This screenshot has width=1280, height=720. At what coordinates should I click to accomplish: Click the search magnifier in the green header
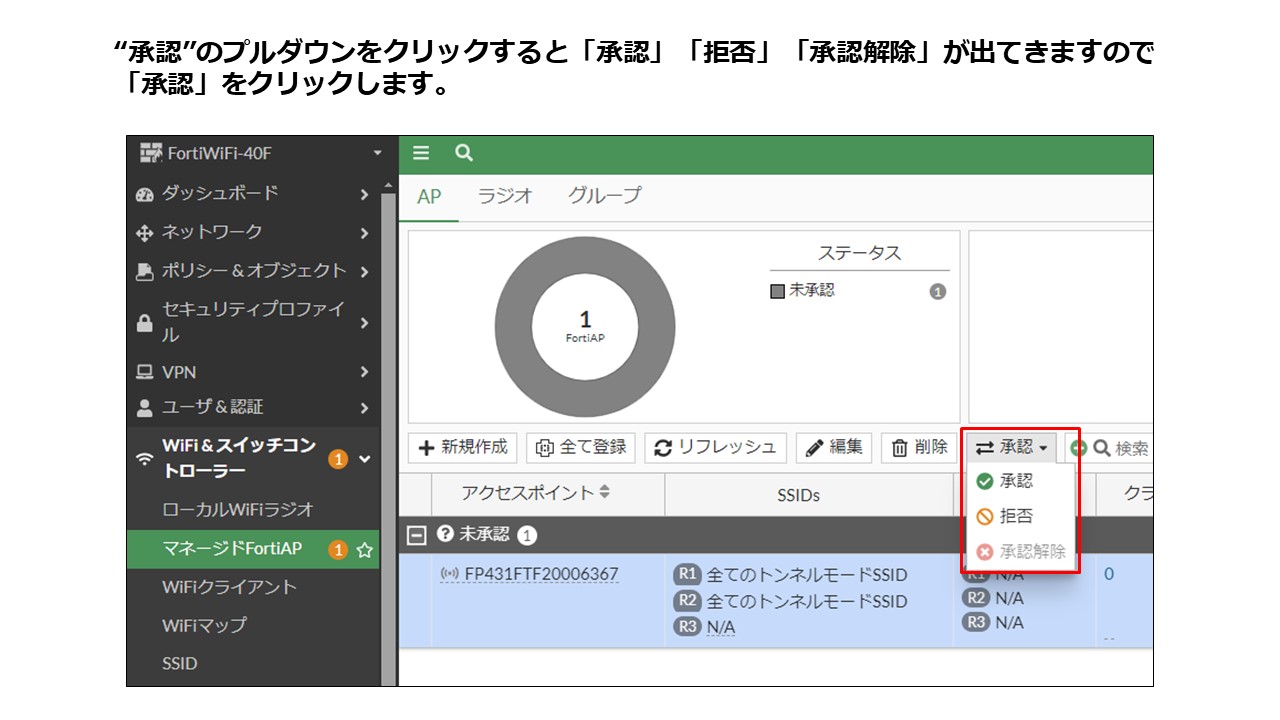tap(463, 153)
